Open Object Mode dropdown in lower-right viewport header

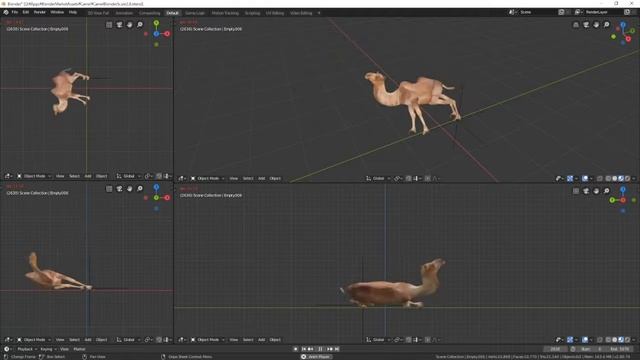tap(208, 340)
